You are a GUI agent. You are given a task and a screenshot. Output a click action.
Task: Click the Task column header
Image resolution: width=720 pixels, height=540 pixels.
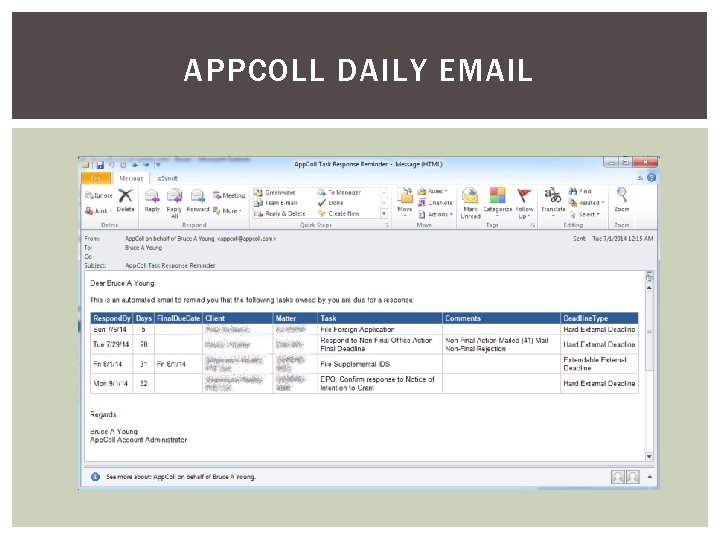(x=380, y=318)
